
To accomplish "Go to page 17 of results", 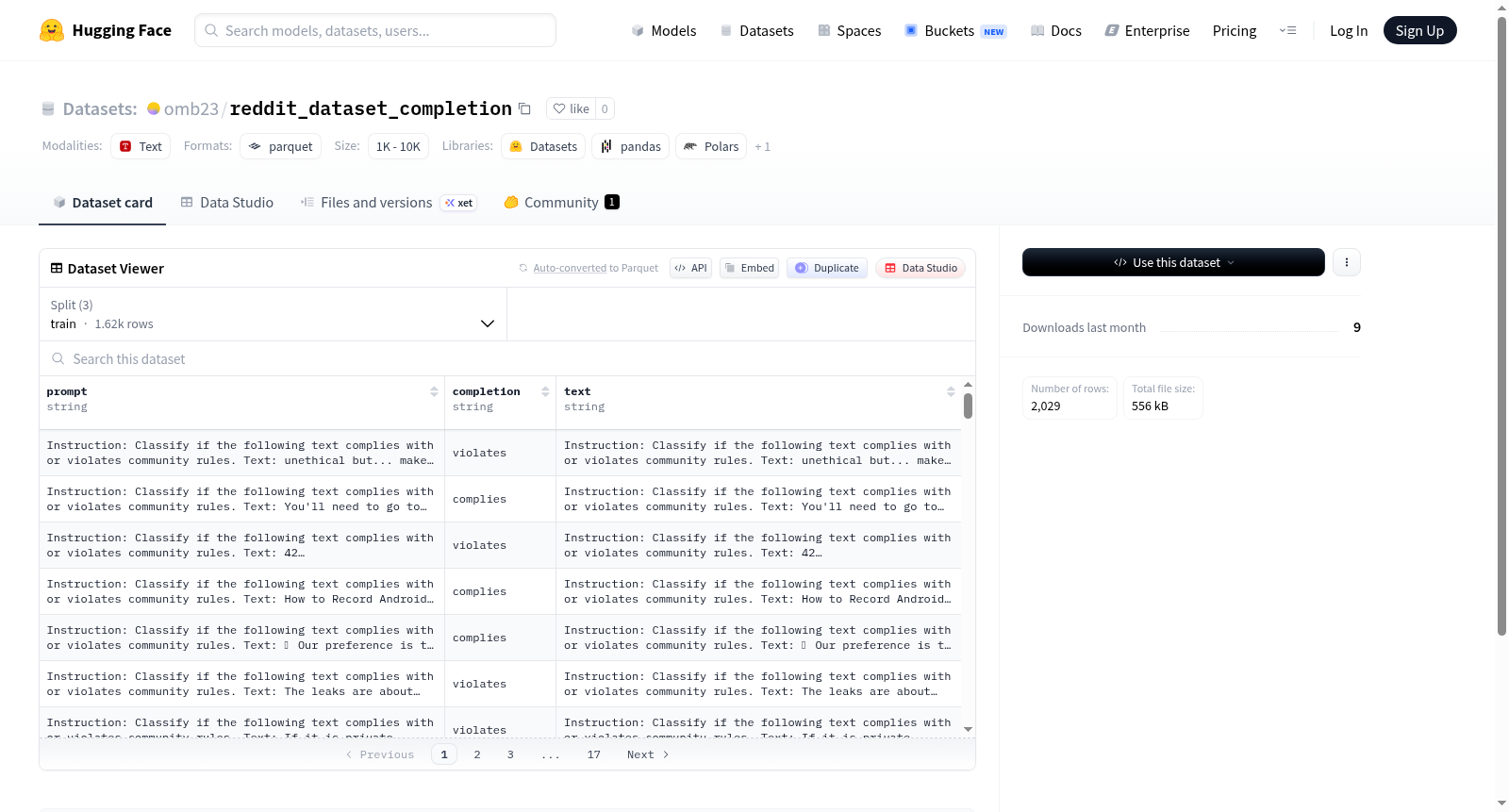I will tap(593, 754).
